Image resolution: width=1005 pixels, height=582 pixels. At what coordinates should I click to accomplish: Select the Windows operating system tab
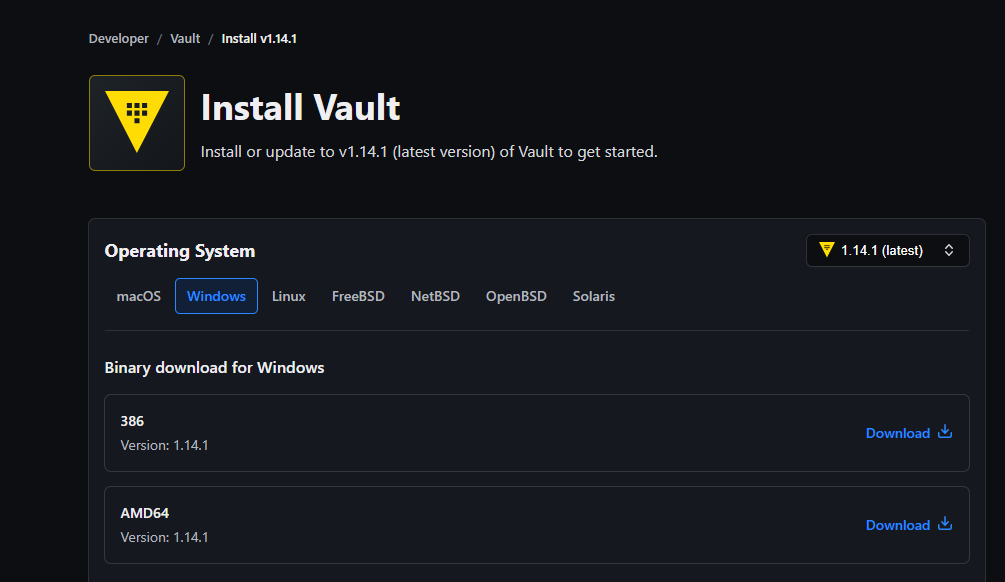(216, 296)
